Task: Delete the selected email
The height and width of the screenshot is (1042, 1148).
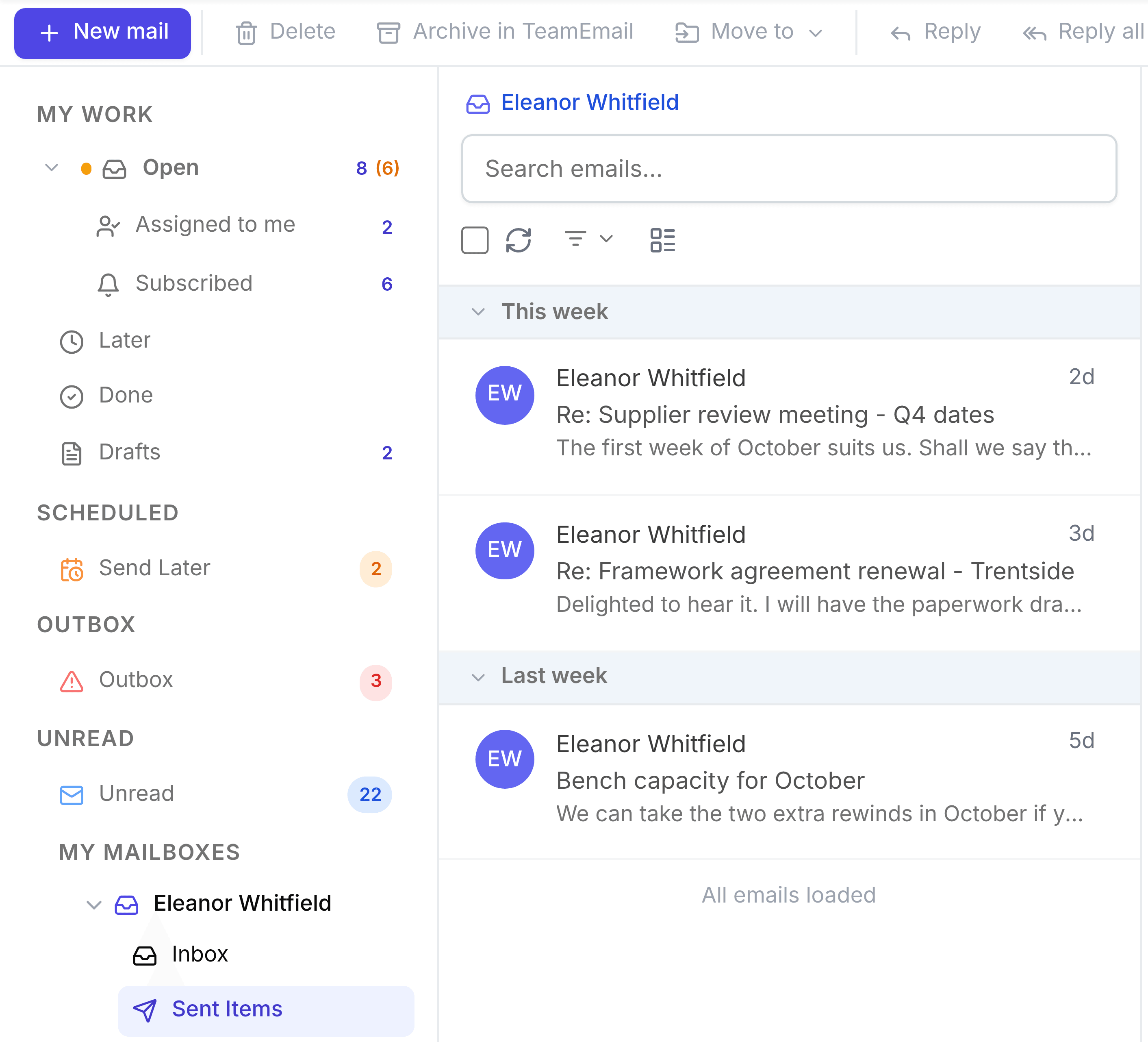Action: pos(286,32)
